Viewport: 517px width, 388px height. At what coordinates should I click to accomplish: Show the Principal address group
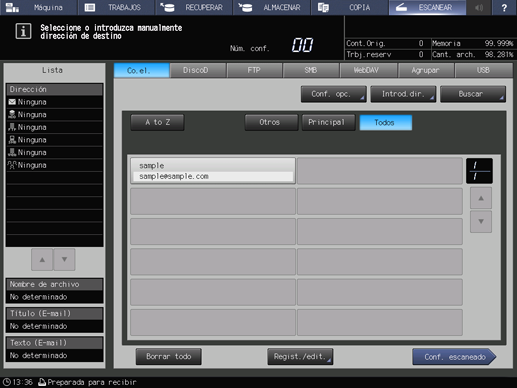(328, 122)
